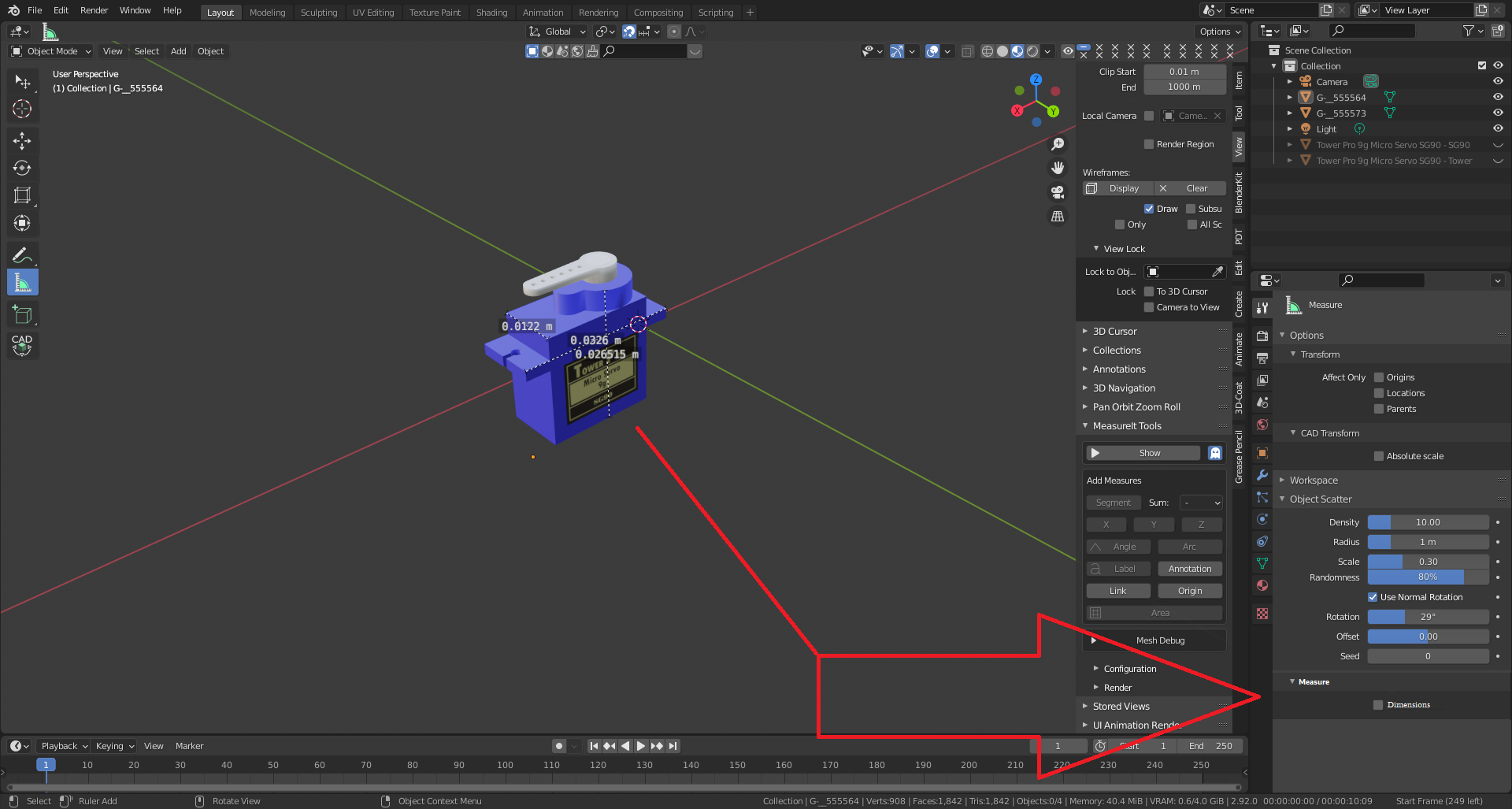
Task: Select the 3D Cursor tool
Action: (22, 109)
